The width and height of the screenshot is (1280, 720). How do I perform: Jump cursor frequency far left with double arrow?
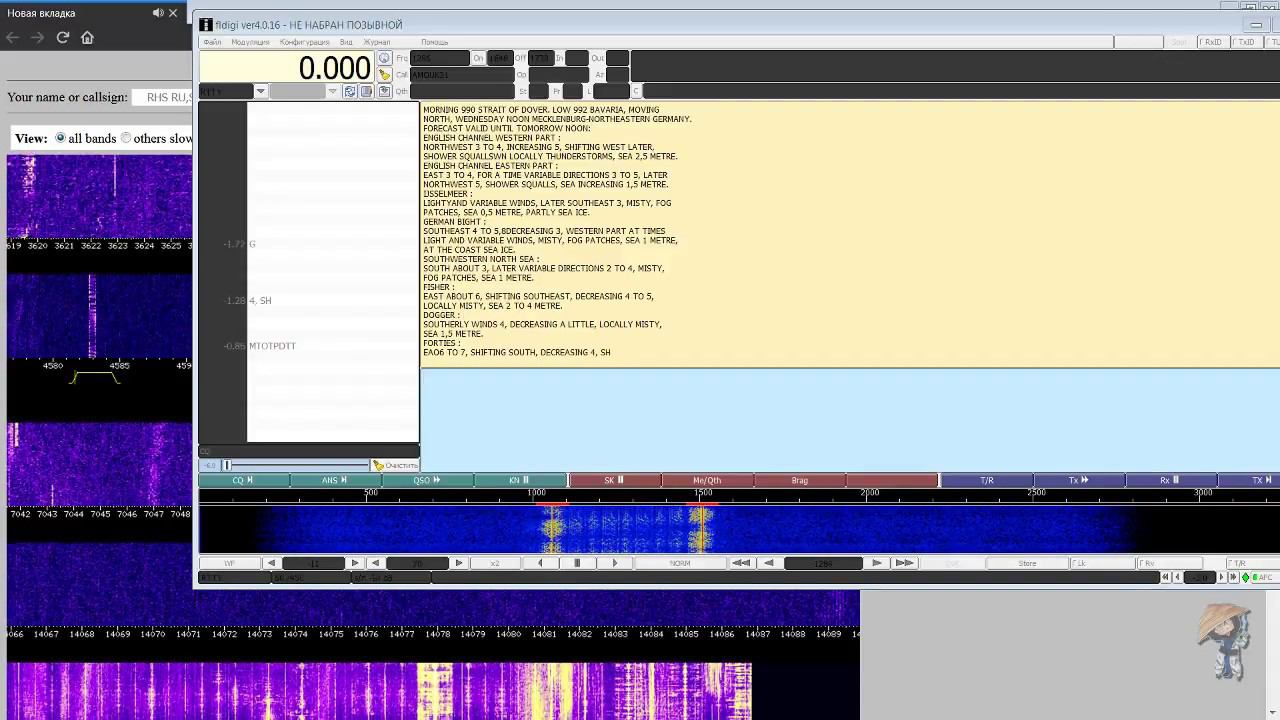742,563
